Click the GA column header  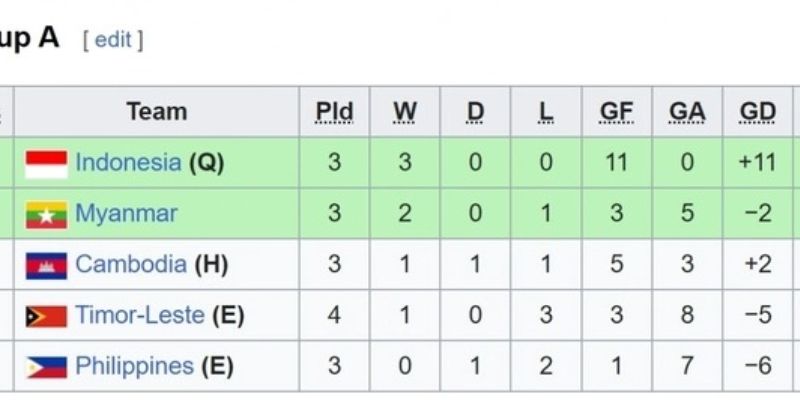(x=687, y=111)
